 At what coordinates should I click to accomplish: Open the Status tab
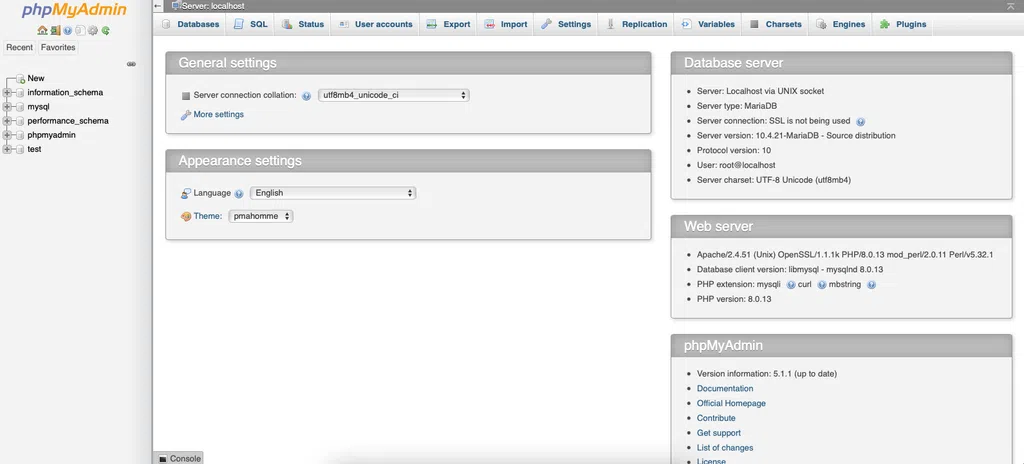pos(303,24)
